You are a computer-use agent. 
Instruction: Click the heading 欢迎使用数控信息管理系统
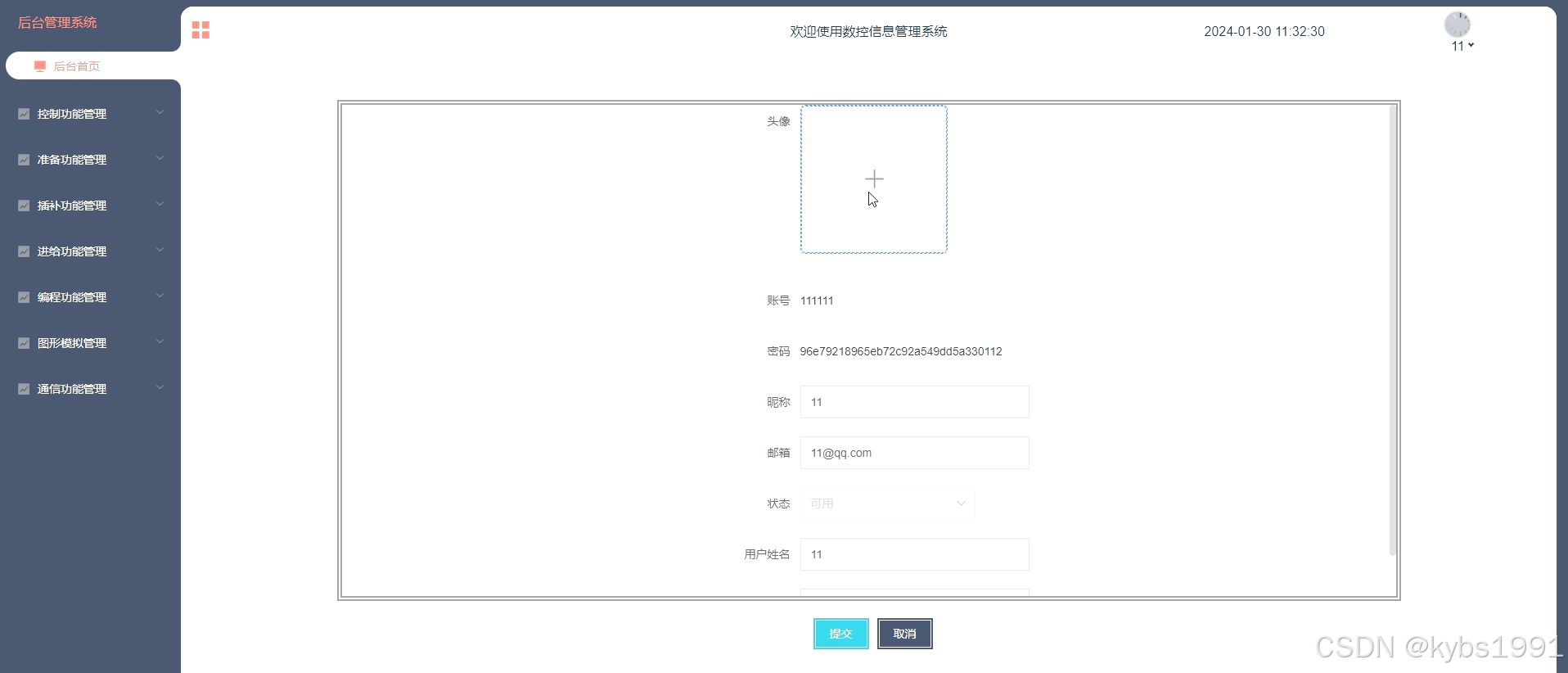click(x=868, y=31)
